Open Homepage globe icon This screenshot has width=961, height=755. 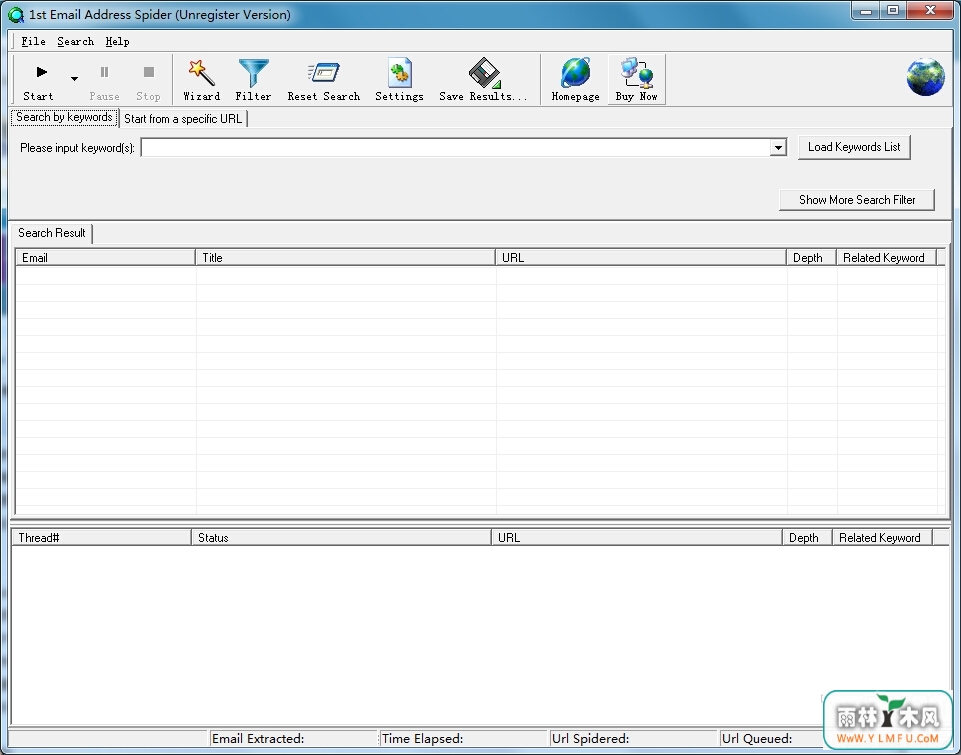coord(575,73)
